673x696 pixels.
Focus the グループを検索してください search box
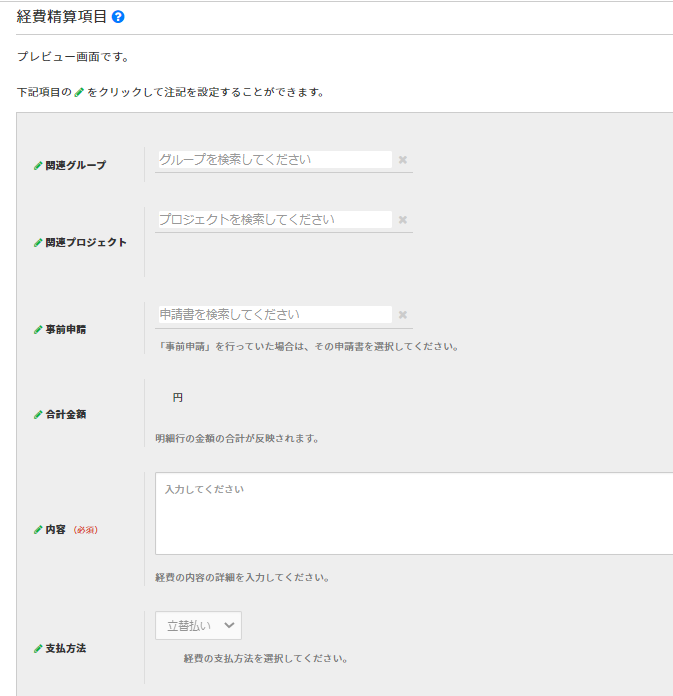coord(273,160)
